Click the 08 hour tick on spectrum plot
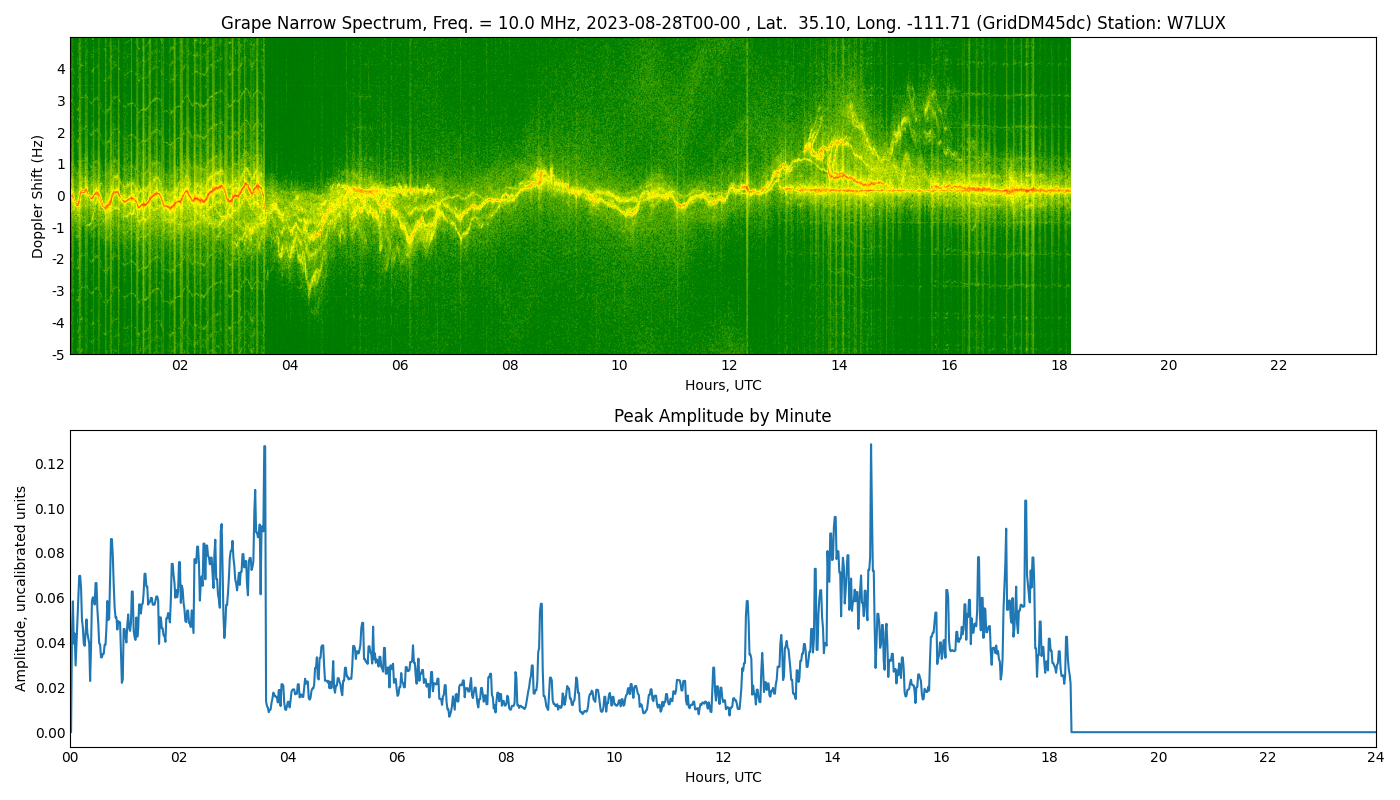 click(510, 366)
